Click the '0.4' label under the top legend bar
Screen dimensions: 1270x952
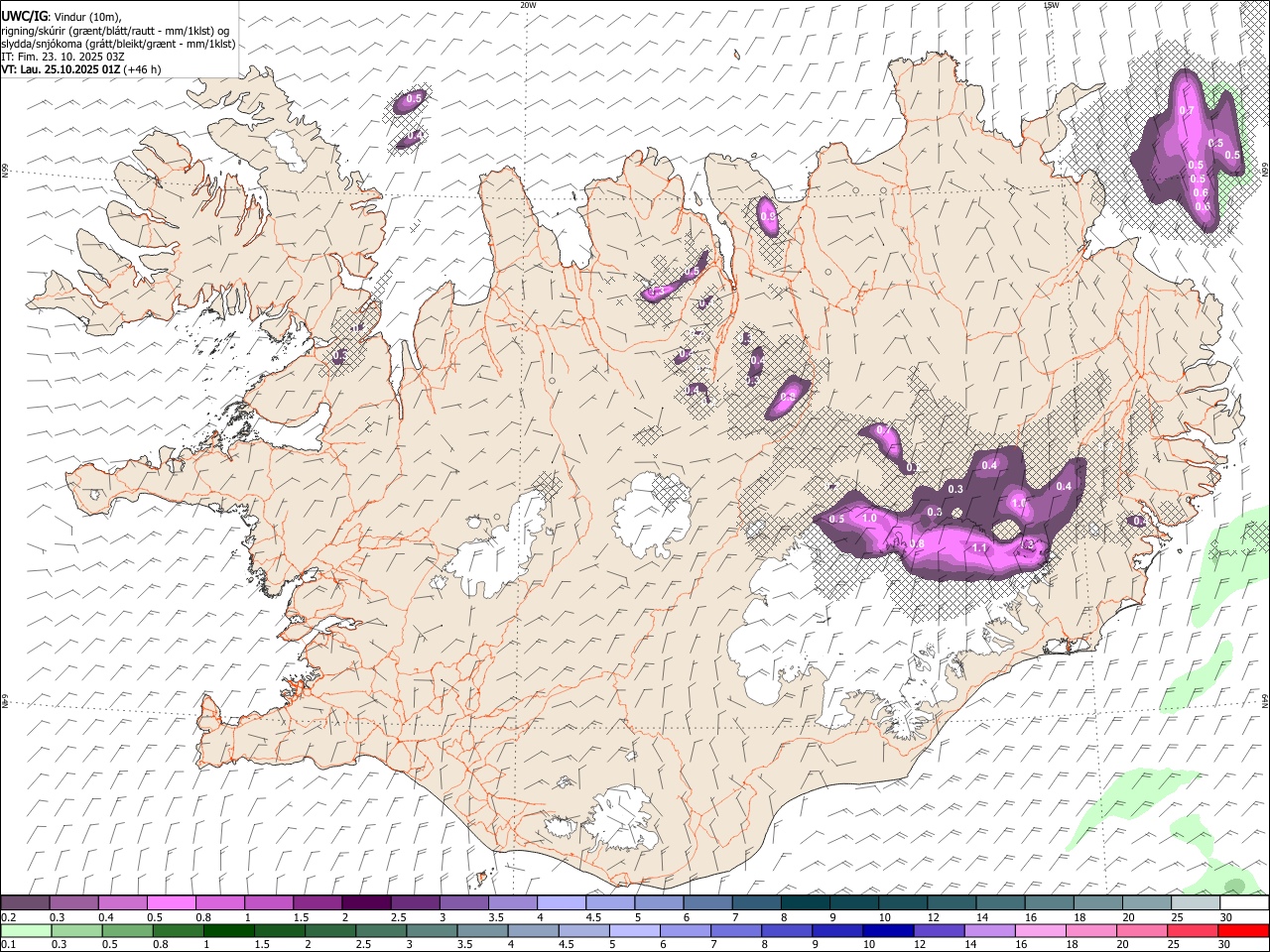point(106,917)
